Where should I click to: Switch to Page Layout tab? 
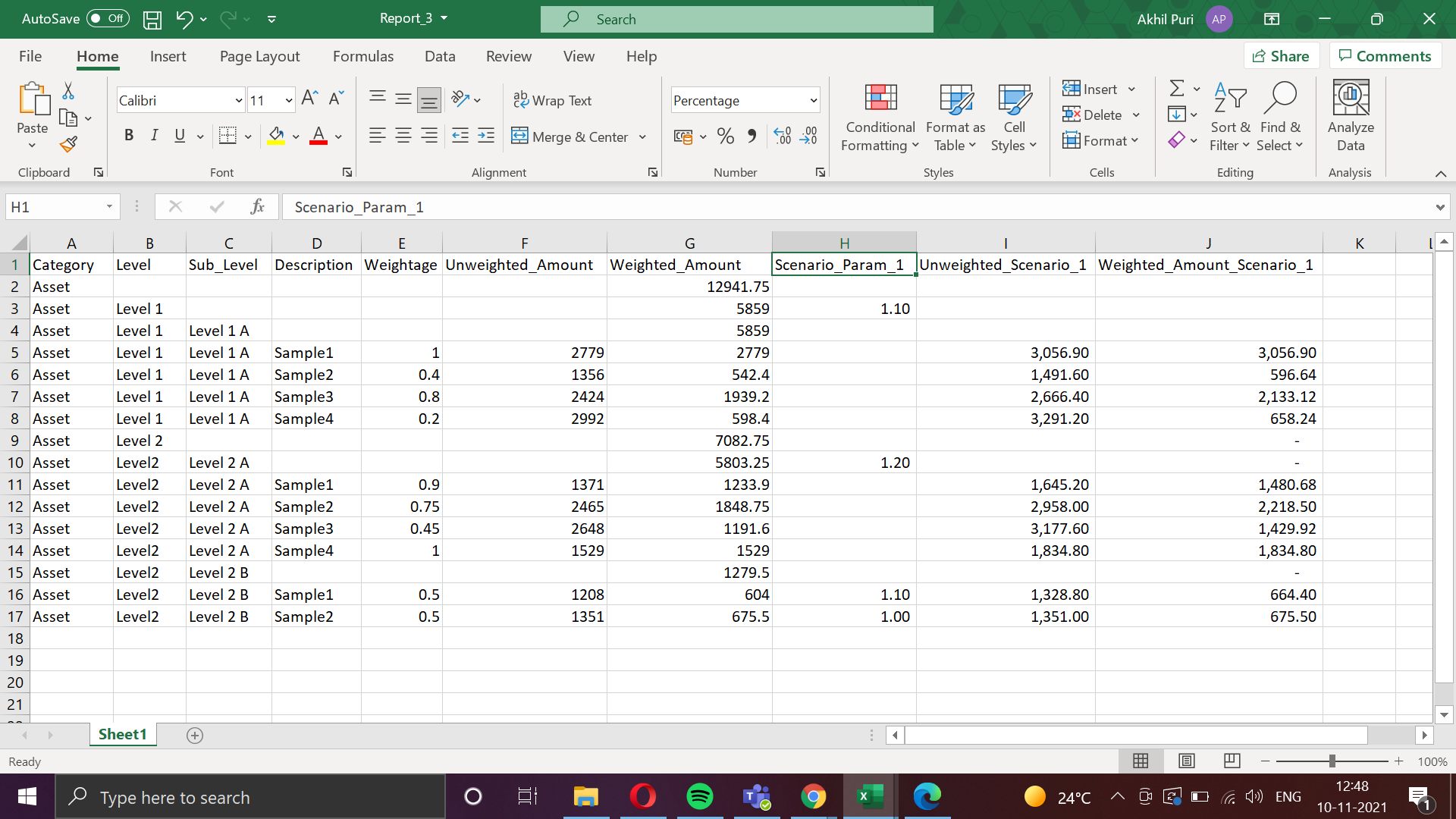tap(259, 56)
